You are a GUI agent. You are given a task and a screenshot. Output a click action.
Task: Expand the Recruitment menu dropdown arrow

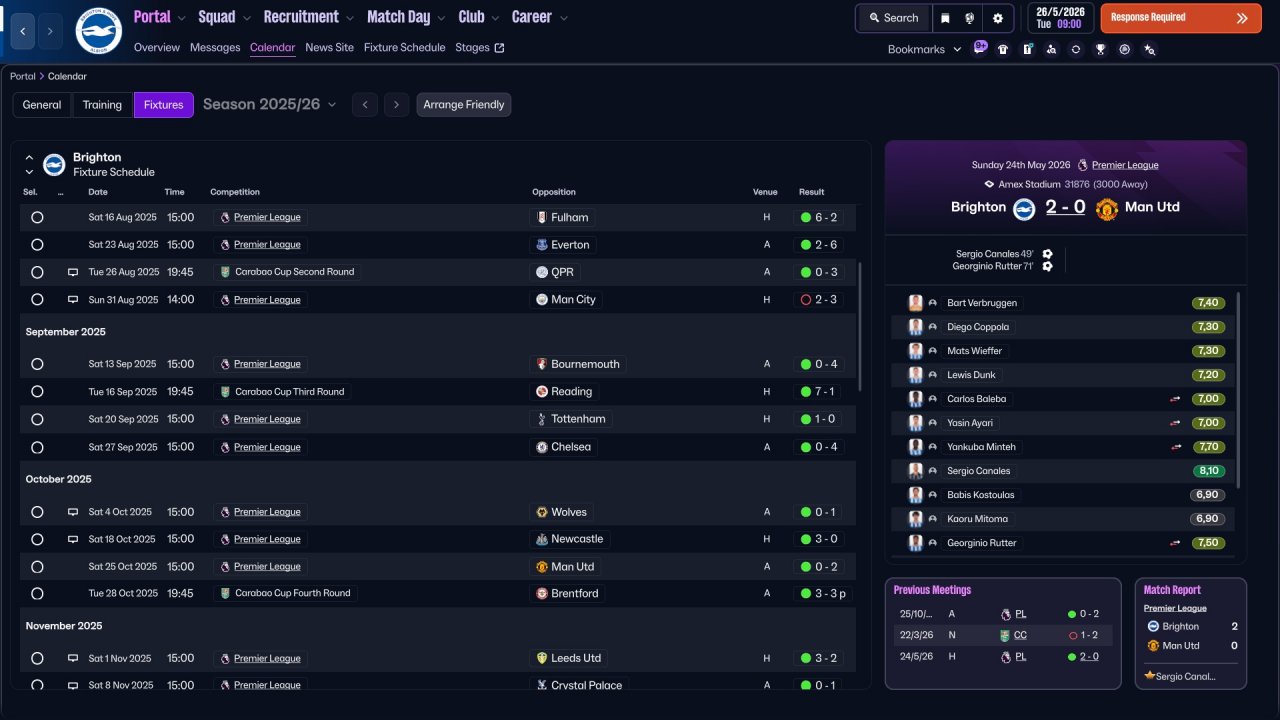pos(349,18)
